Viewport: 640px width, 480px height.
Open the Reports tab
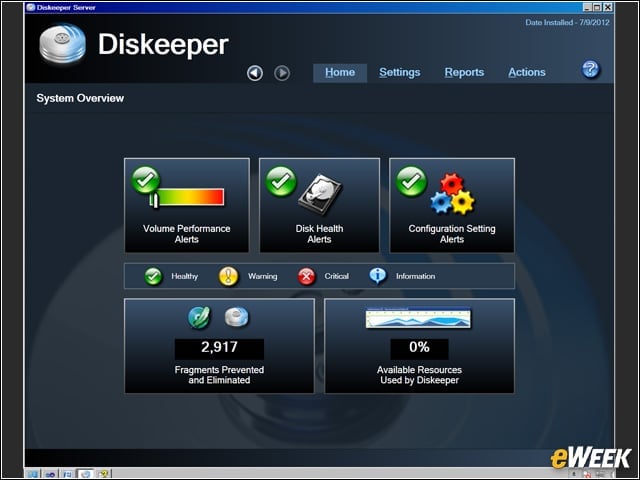pos(464,73)
